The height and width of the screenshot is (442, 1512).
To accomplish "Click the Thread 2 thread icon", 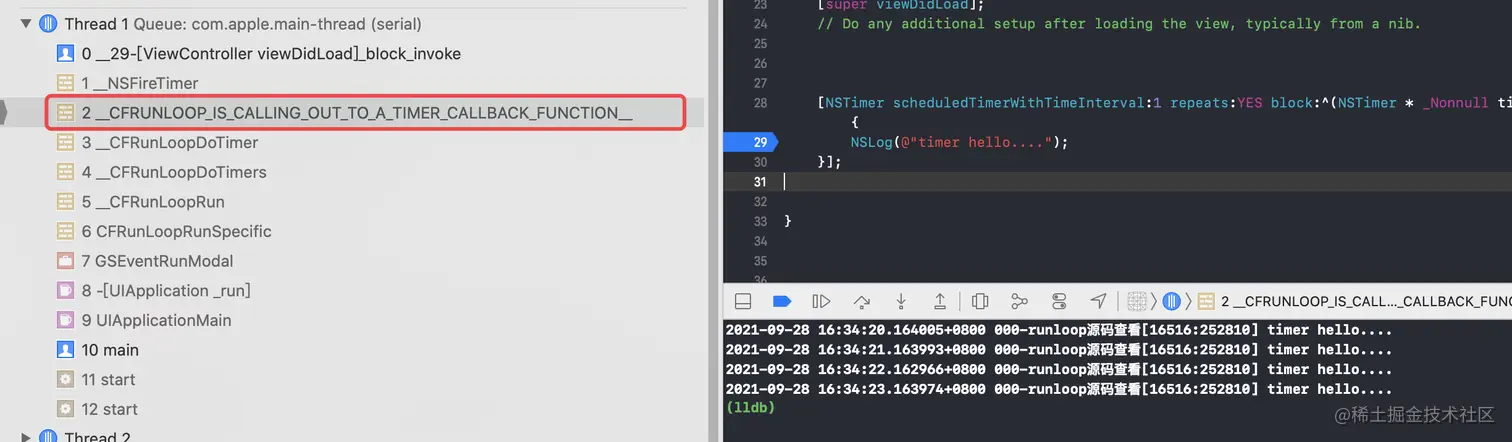I will coord(47,437).
